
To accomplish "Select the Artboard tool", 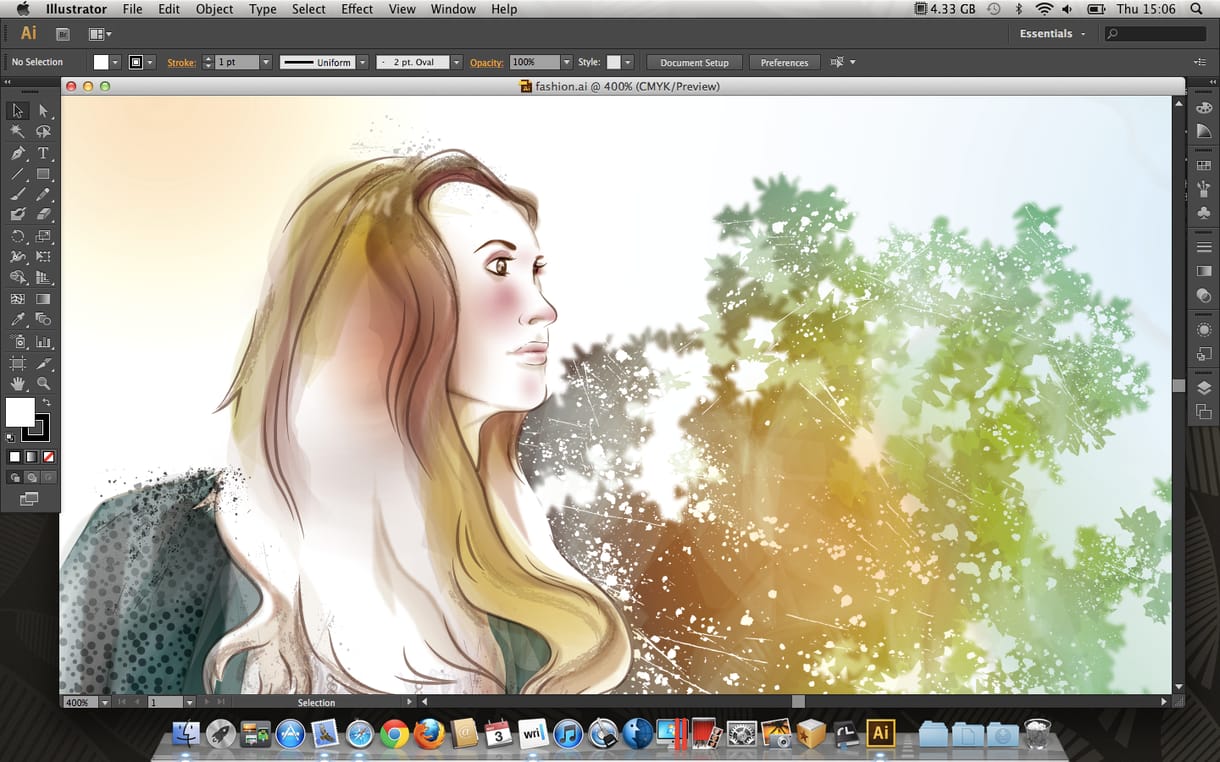I will click(x=18, y=363).
